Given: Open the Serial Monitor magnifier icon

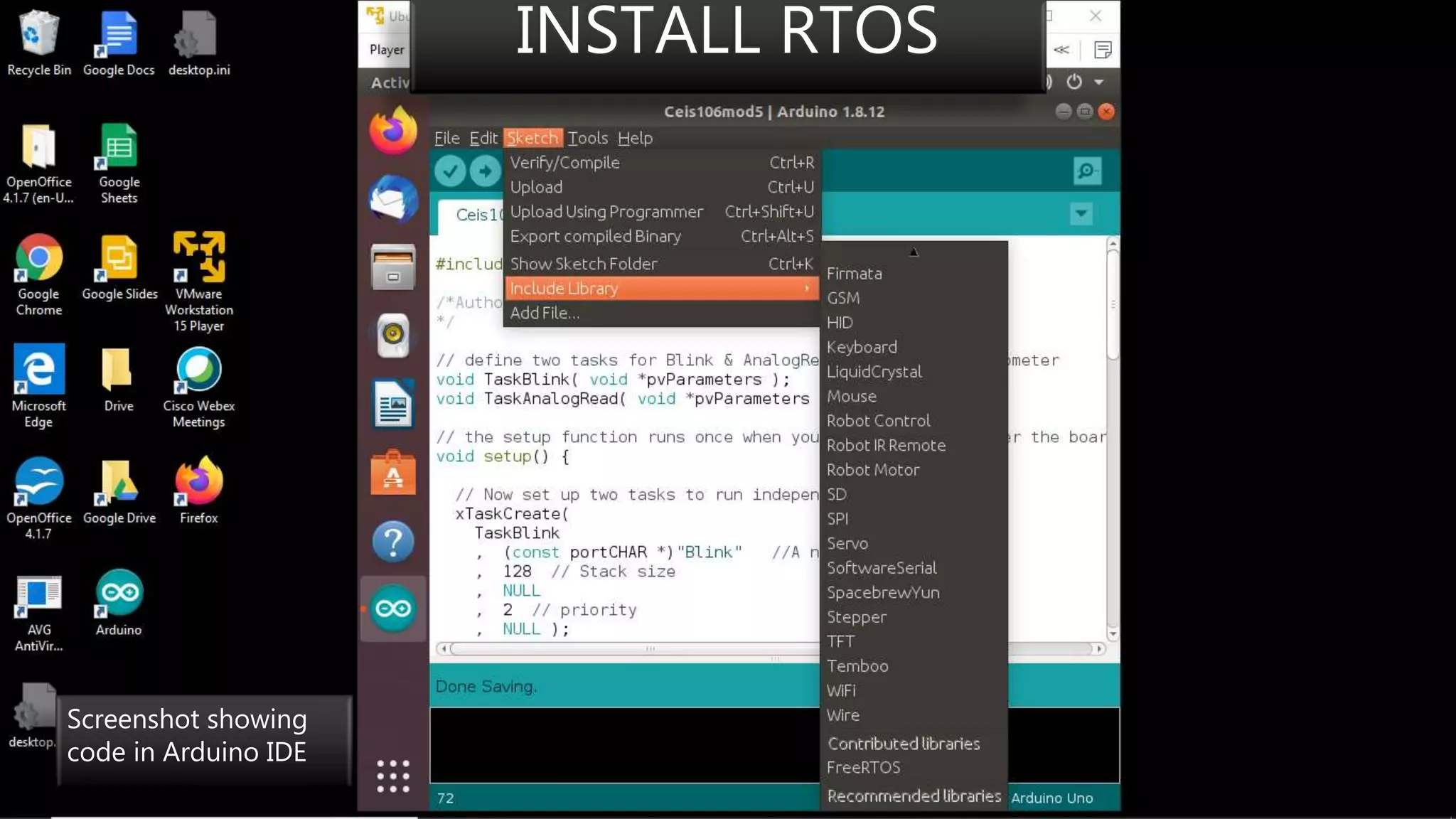Looking at the screenshot, I should (1086, 171).
